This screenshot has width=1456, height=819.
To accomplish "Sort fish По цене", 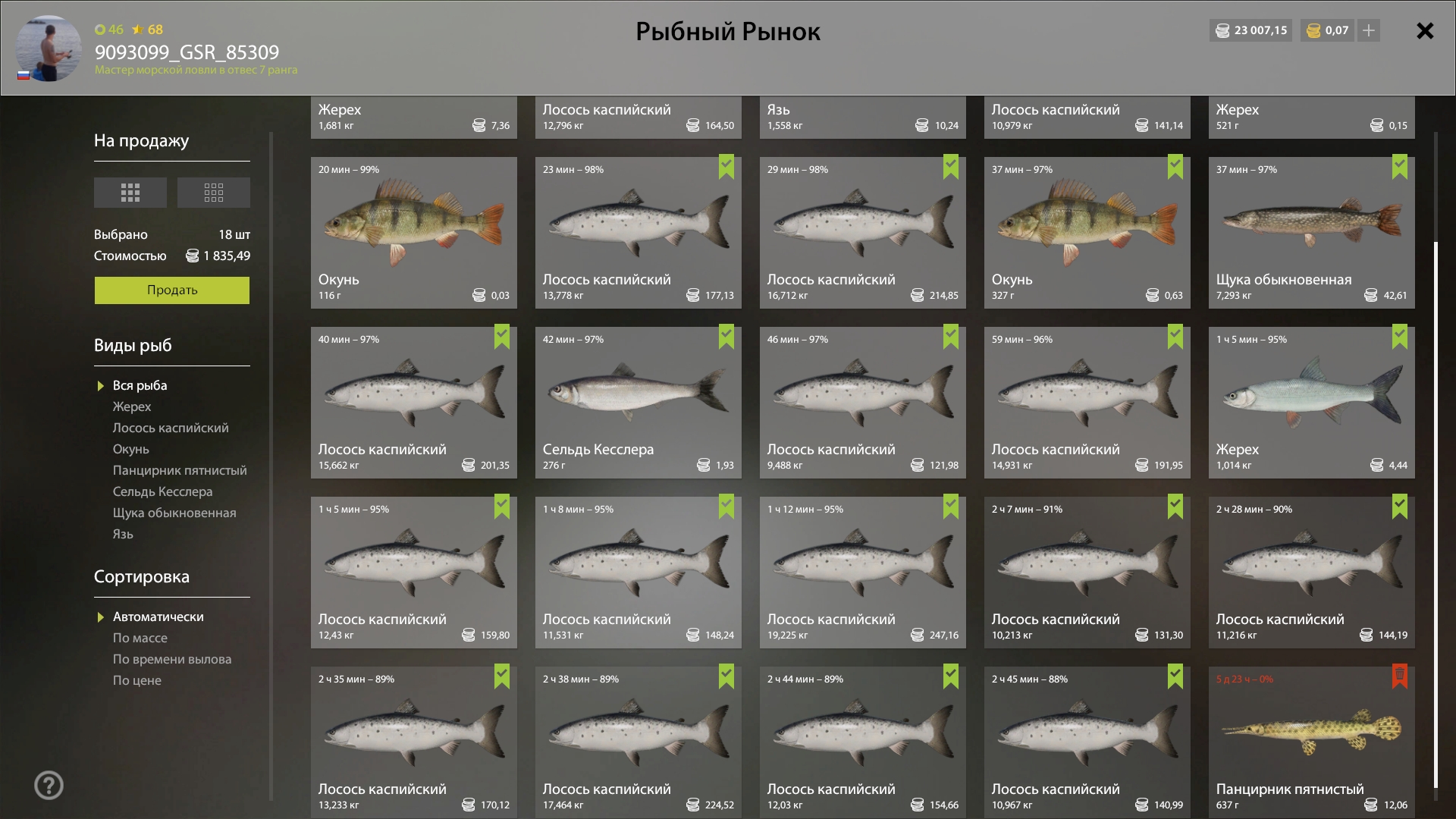I will pyautogui.click(x=137, y=681).
